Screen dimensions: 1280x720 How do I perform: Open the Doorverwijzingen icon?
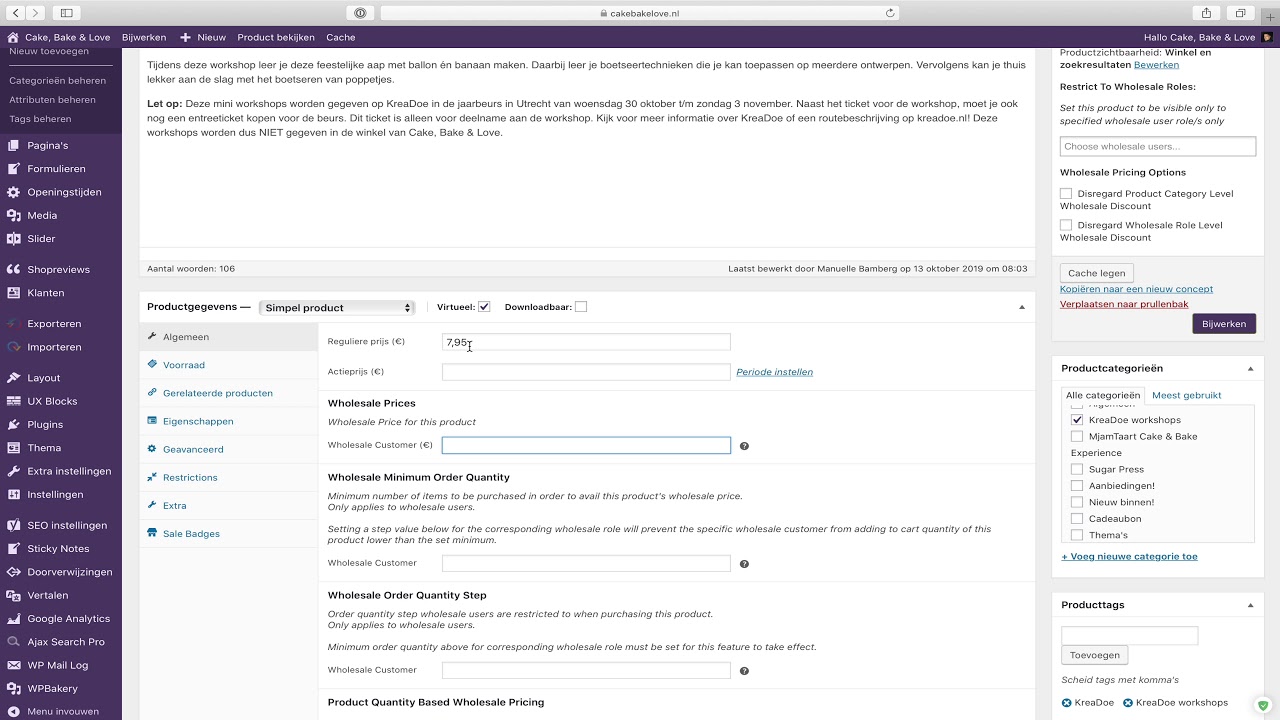tap(13, 572)
